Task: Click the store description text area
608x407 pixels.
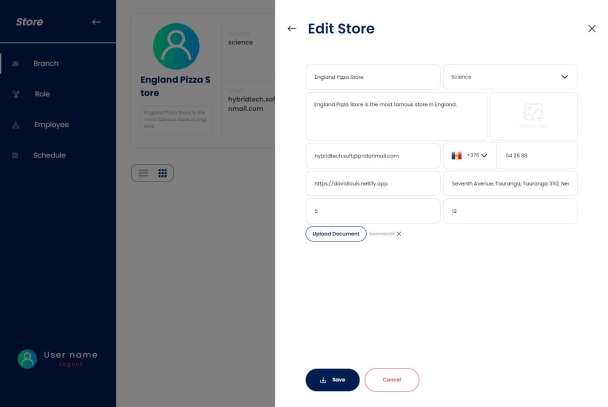Action: [397, 116]
